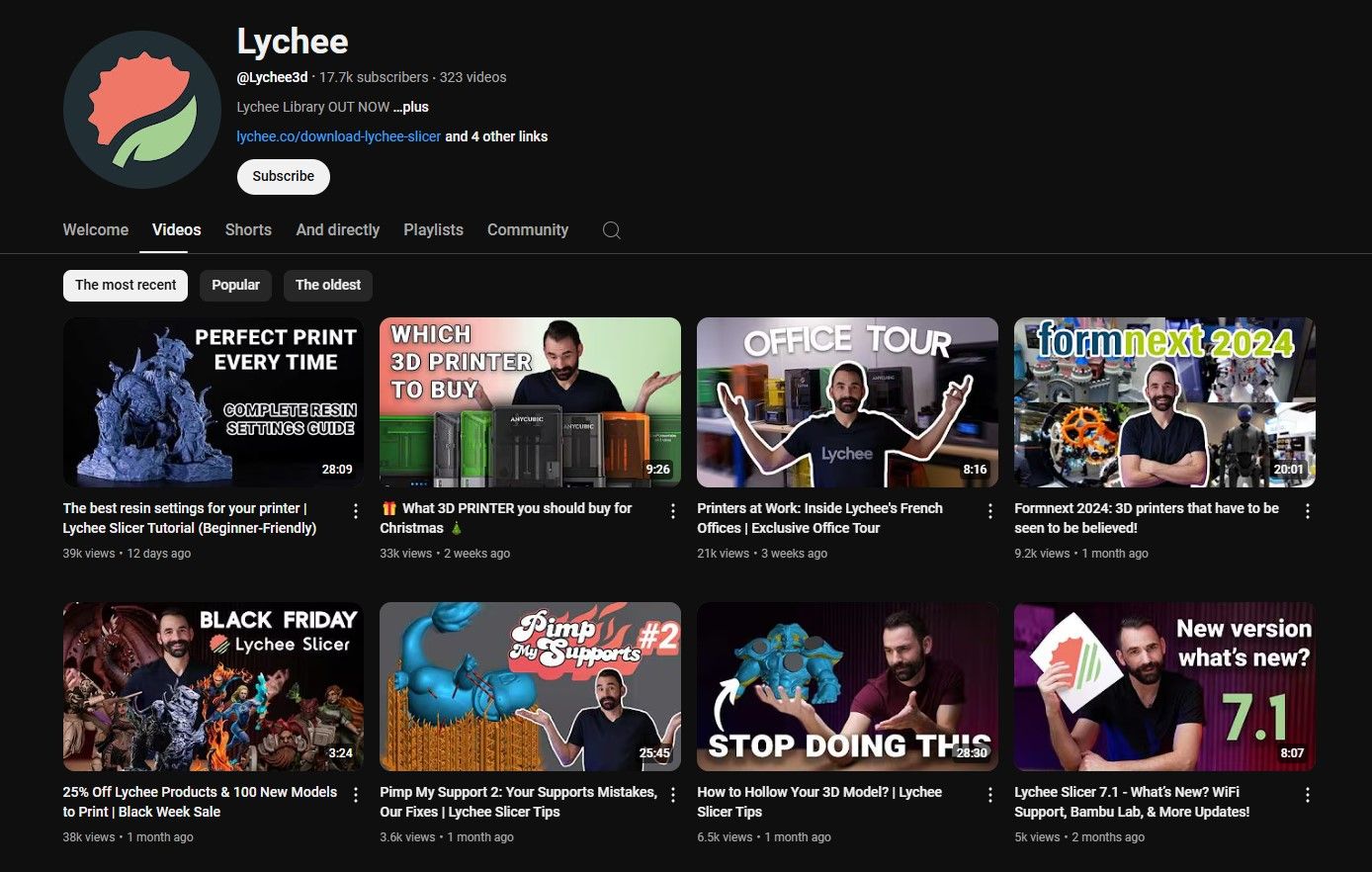The height and width of the screenshot is (872, 1372).
Task: Show the 4 other links
Action: coord(496,136)
